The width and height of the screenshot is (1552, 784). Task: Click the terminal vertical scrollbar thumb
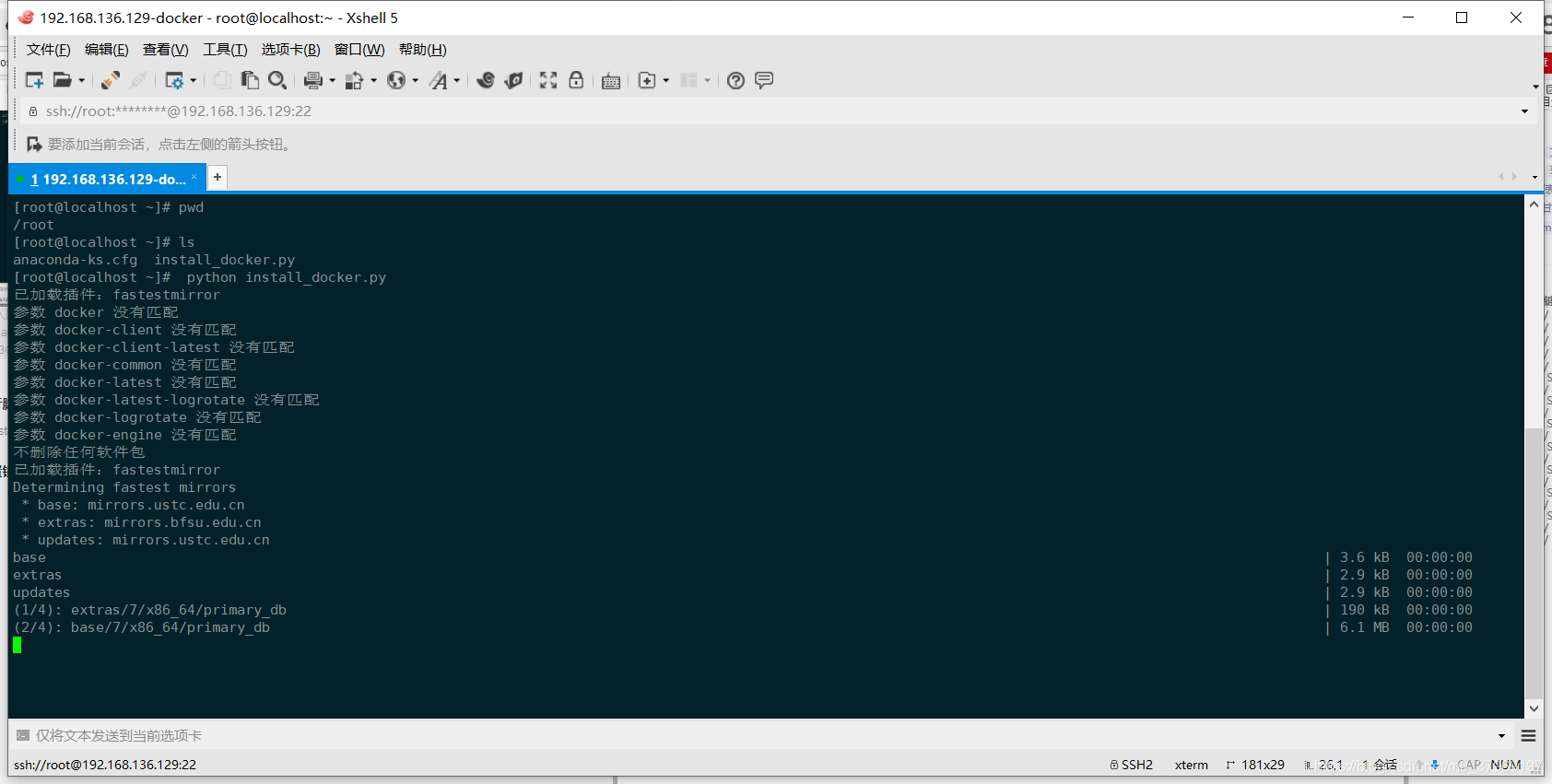point(1534,562)
